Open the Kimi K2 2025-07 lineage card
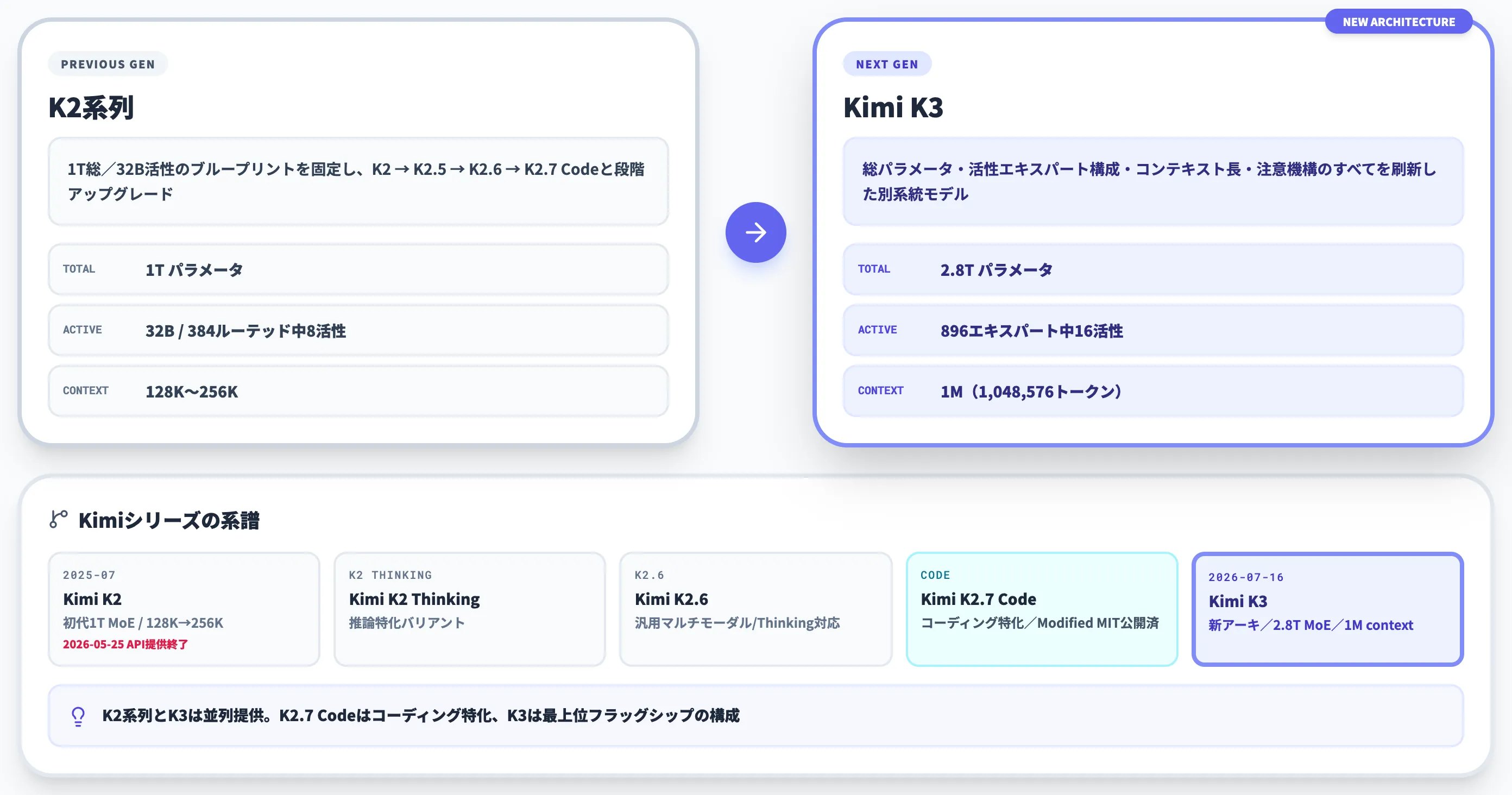1512x795 pixels. (x=184, y=609)
